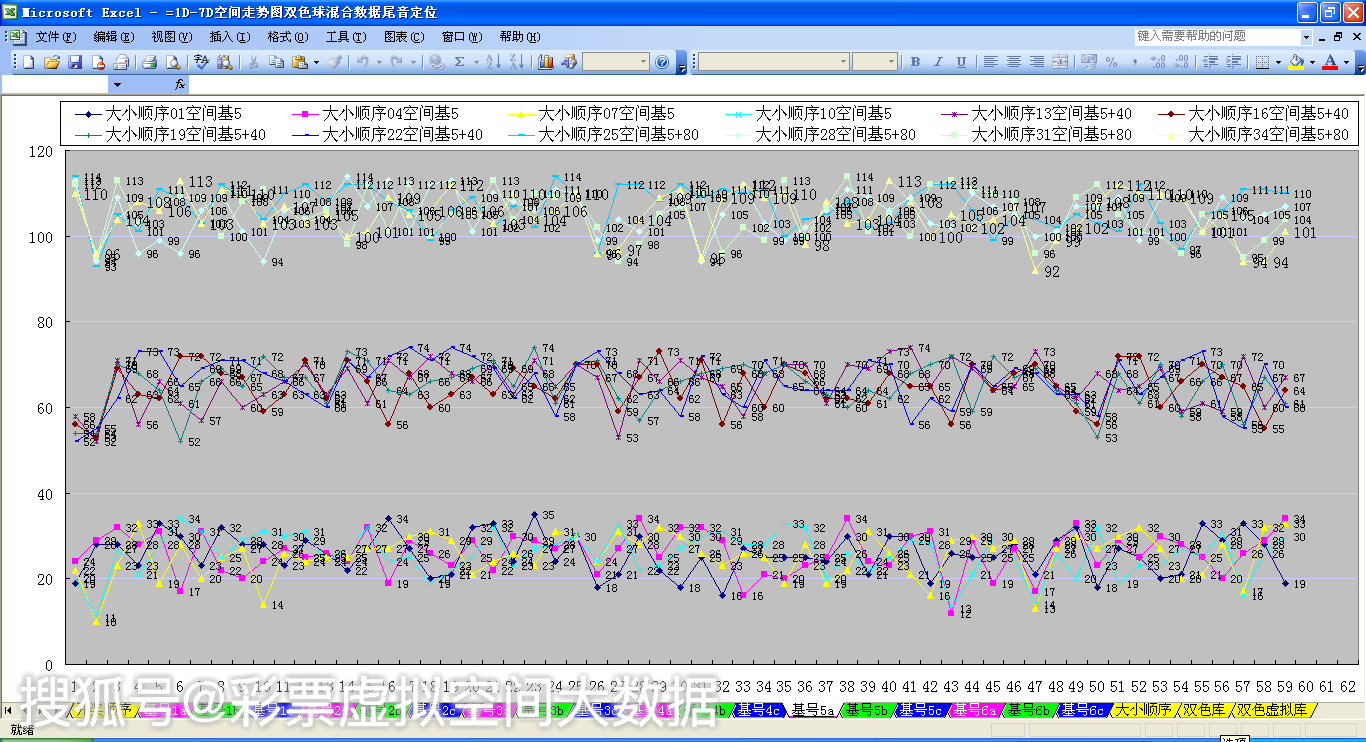Apply currency style
Screen dimensions: 1366x742
click(x=1089, y=61)
